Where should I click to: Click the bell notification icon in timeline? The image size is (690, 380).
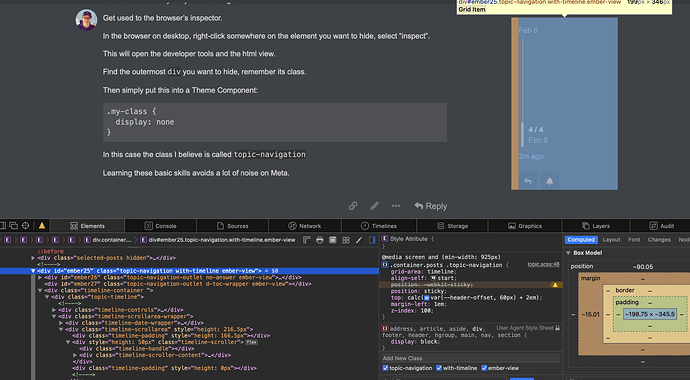tap(550, 181)
